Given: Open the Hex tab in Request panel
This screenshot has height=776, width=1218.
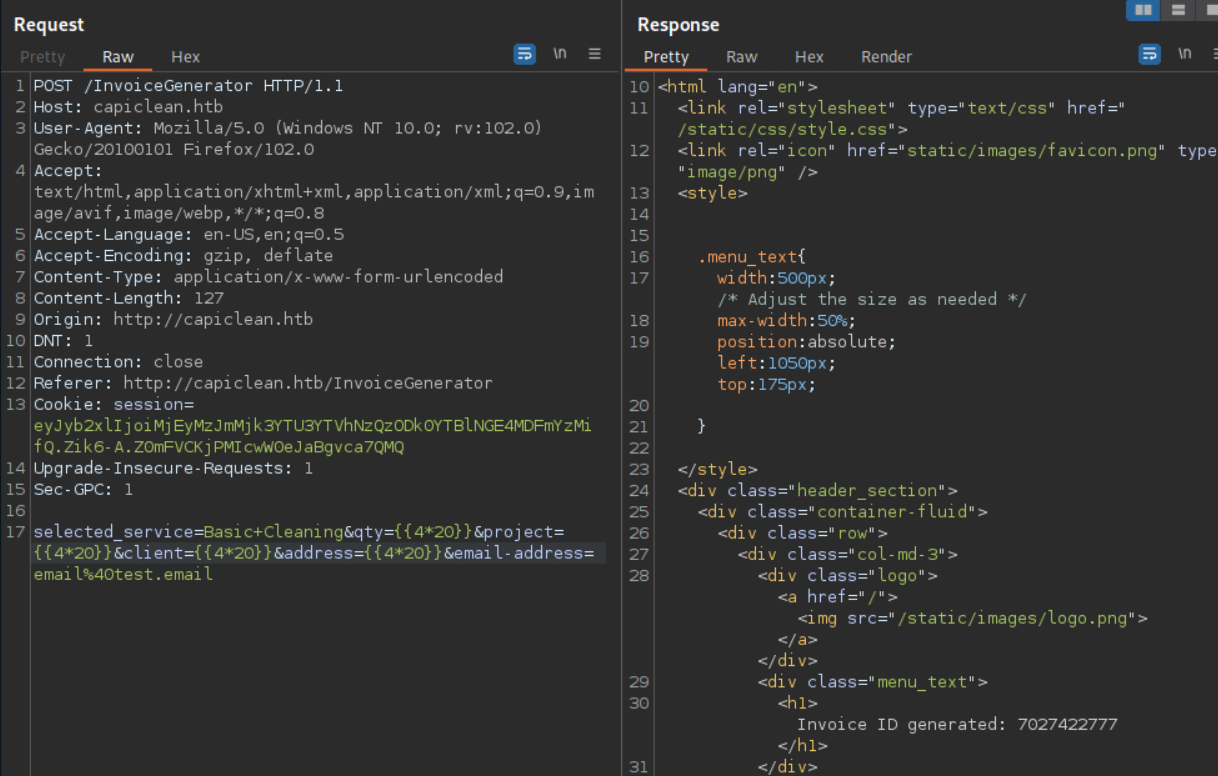Looking at the screenshot, I should [185, 57].
